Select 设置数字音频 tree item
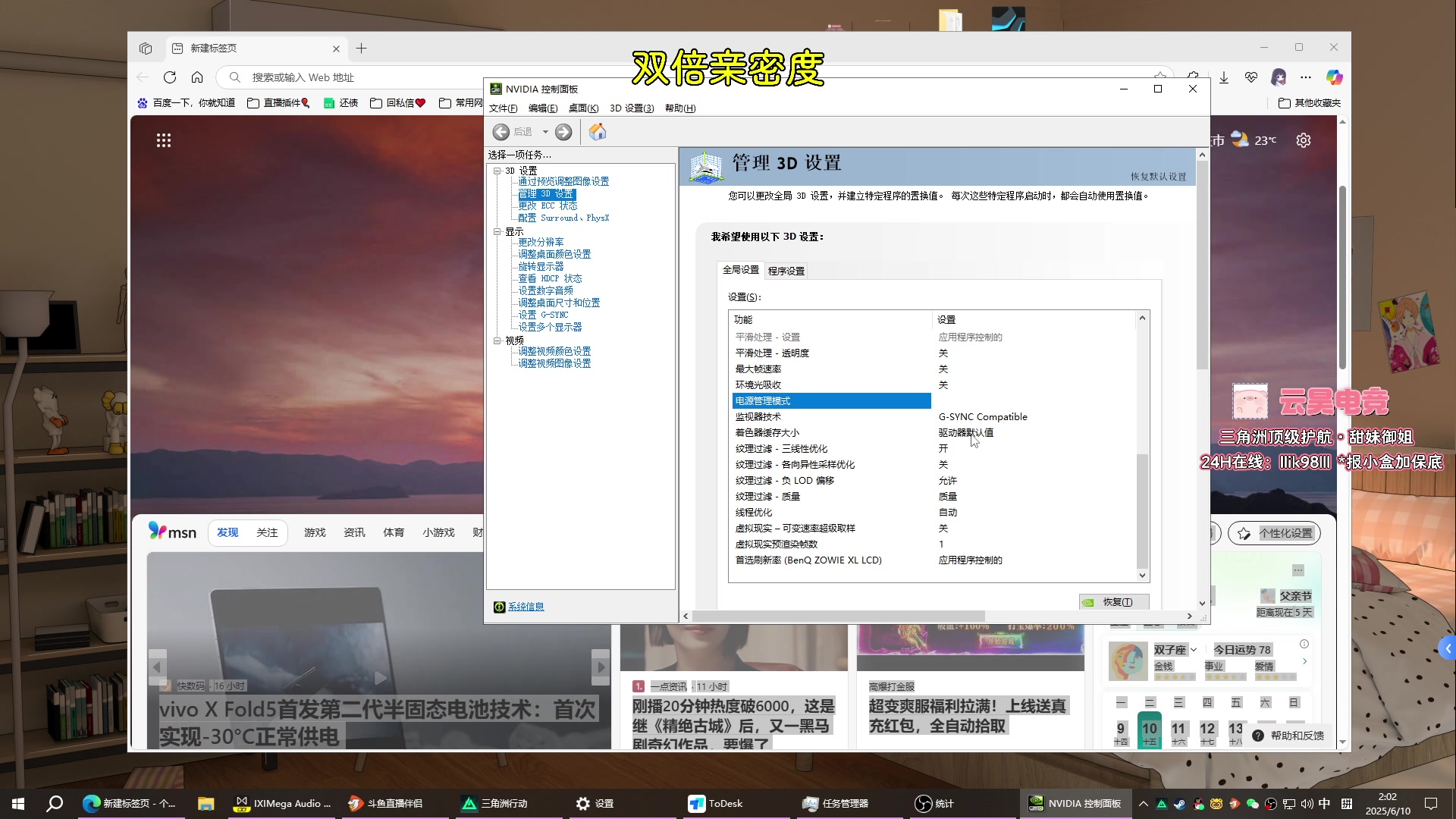 click(x=545, y=291)
